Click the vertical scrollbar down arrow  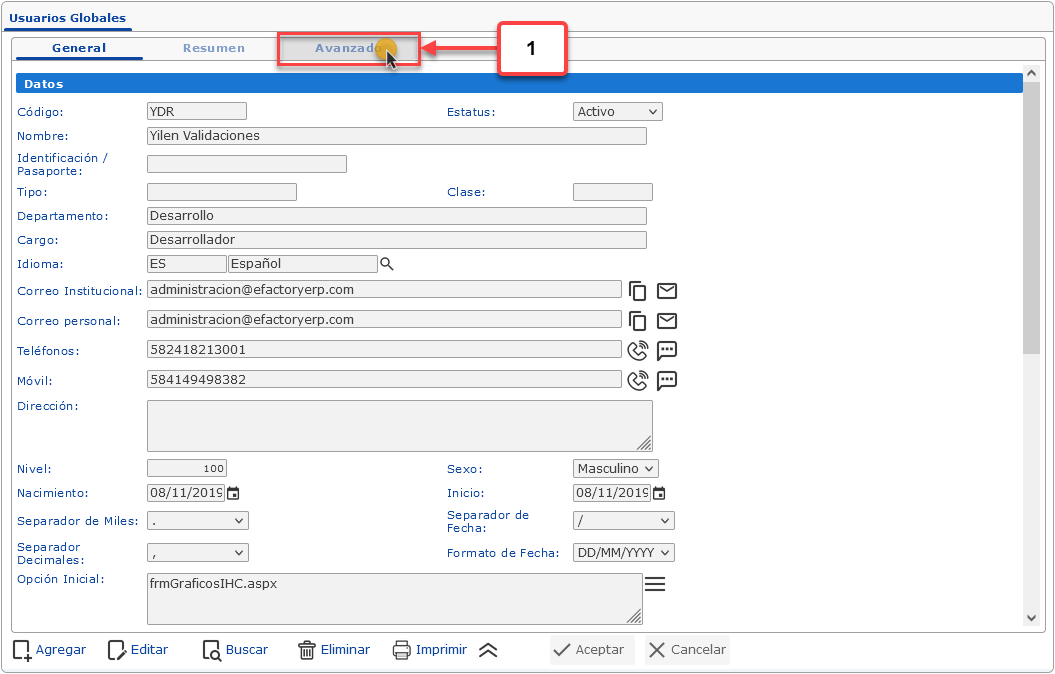(x=1031, y=619)
